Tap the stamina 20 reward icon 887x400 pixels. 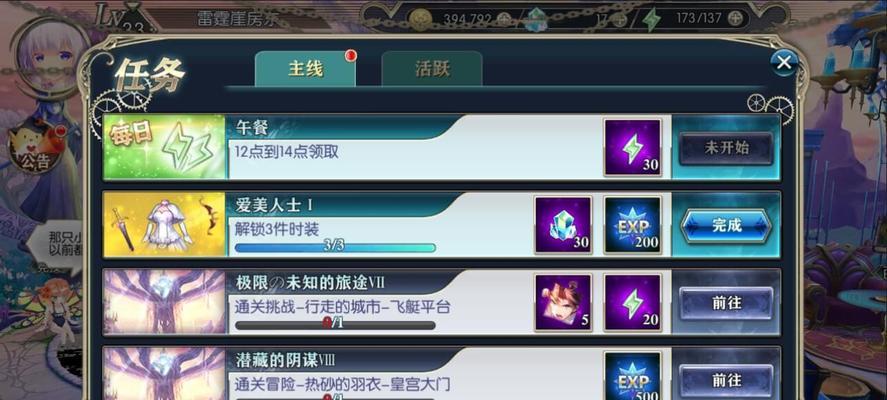632,302
